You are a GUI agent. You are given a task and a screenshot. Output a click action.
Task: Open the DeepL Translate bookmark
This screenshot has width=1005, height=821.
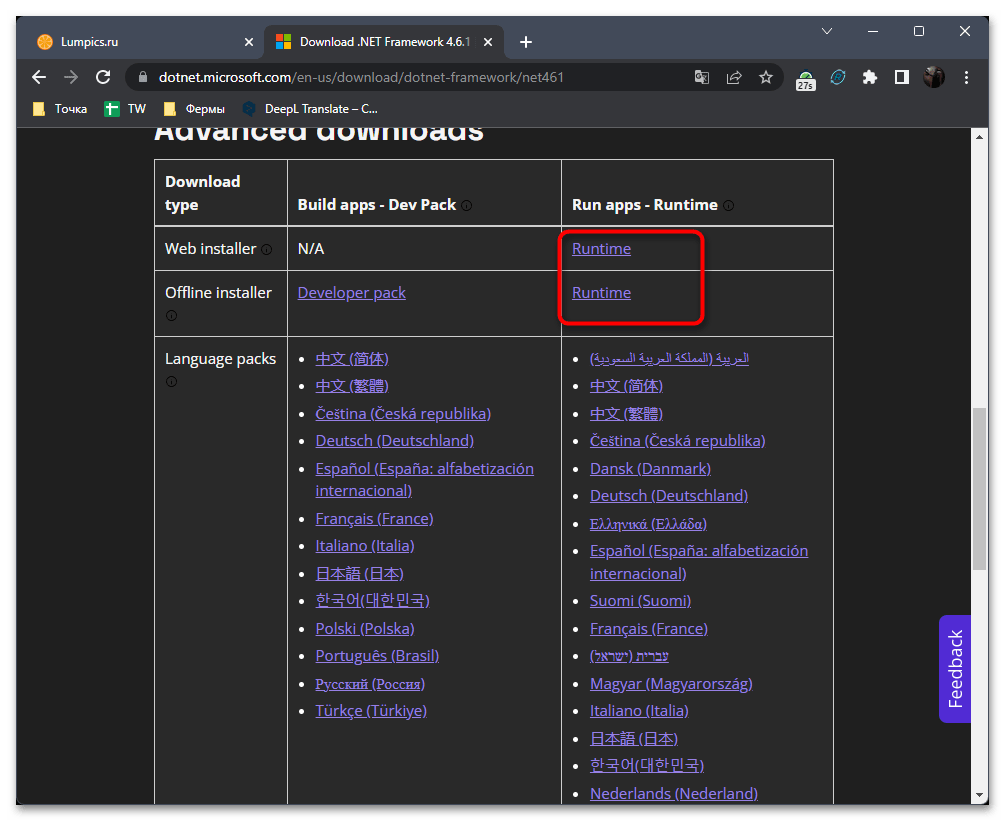pyautogui.click(x=310, y=109)
